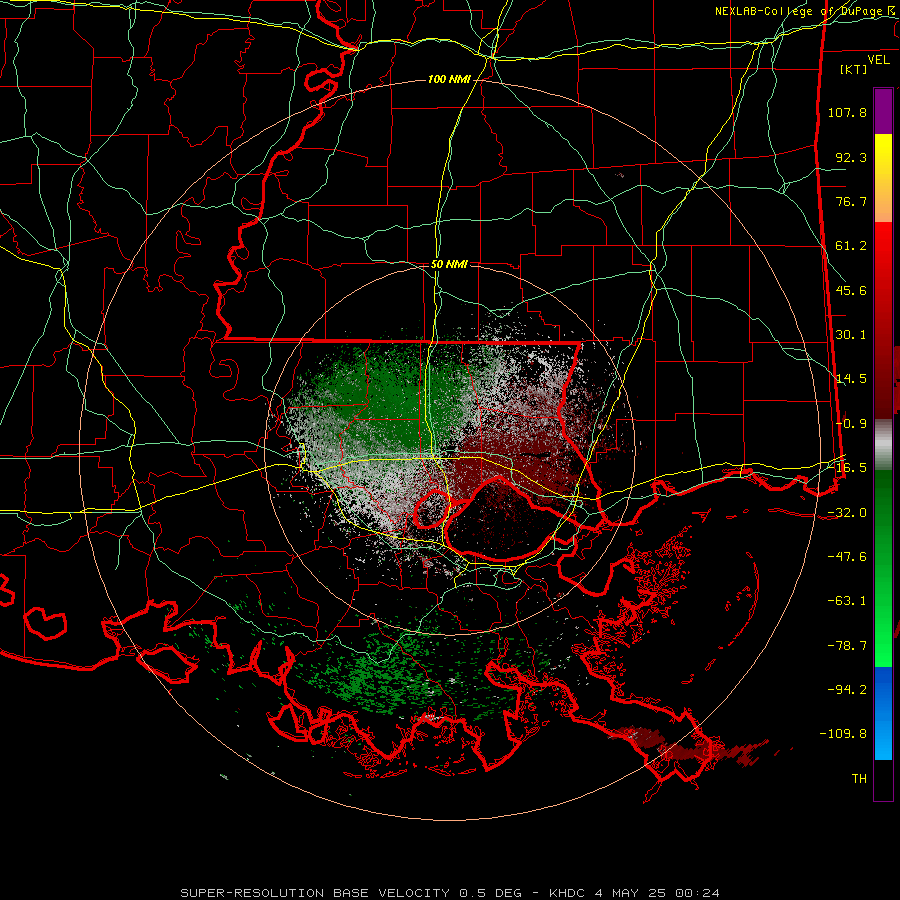
Task: Click the TH legend label
Action: (x=859, y=779)
